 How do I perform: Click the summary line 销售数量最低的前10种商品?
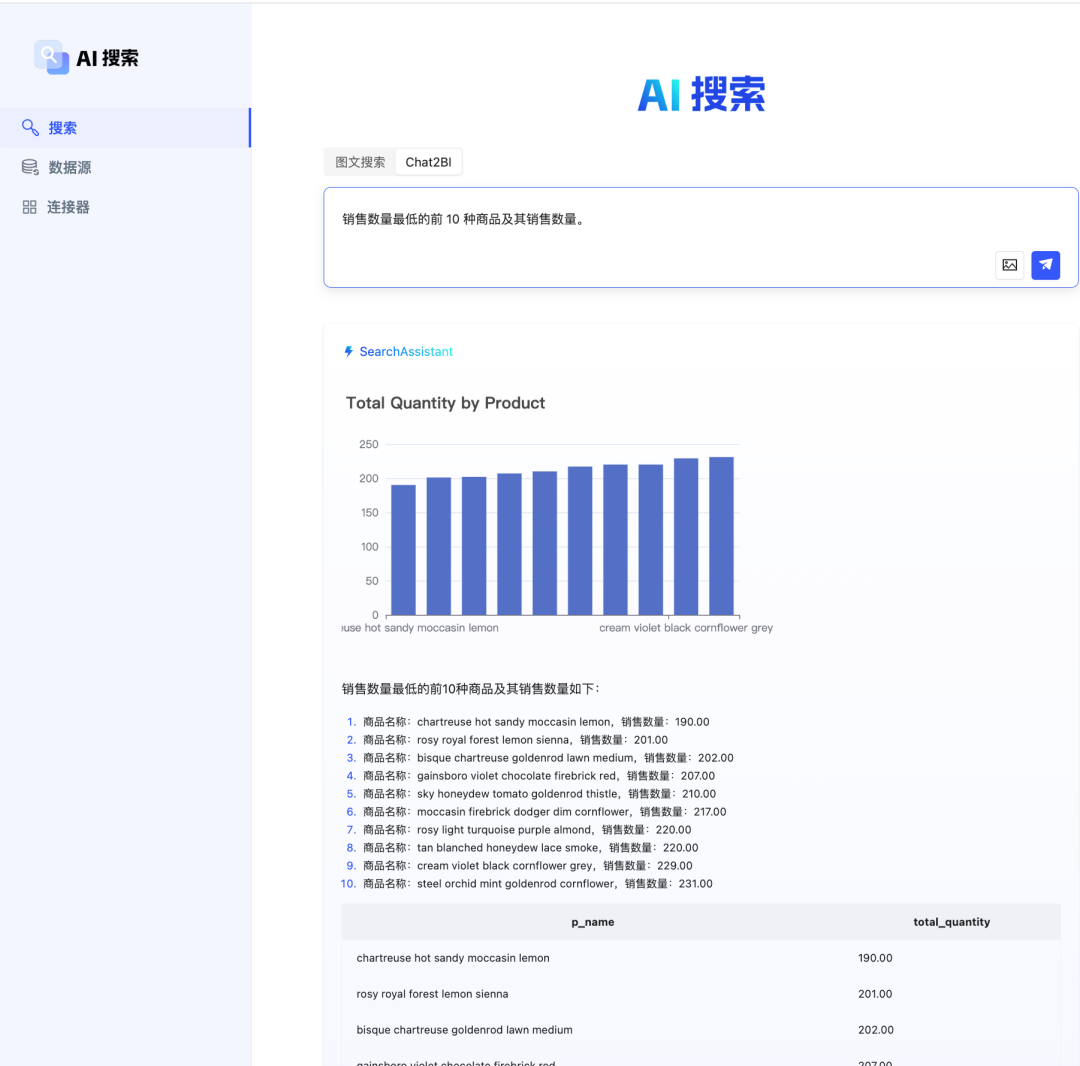click(x=470, y=689)
